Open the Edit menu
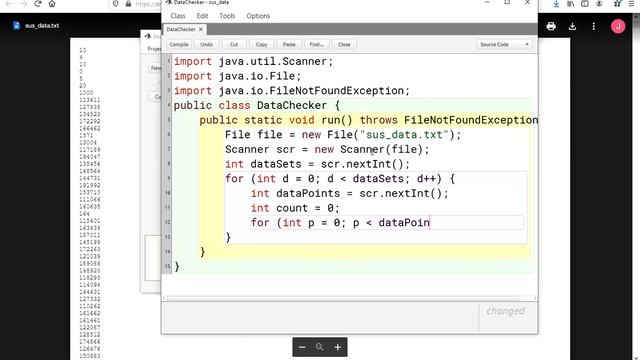 coord(202,16)
